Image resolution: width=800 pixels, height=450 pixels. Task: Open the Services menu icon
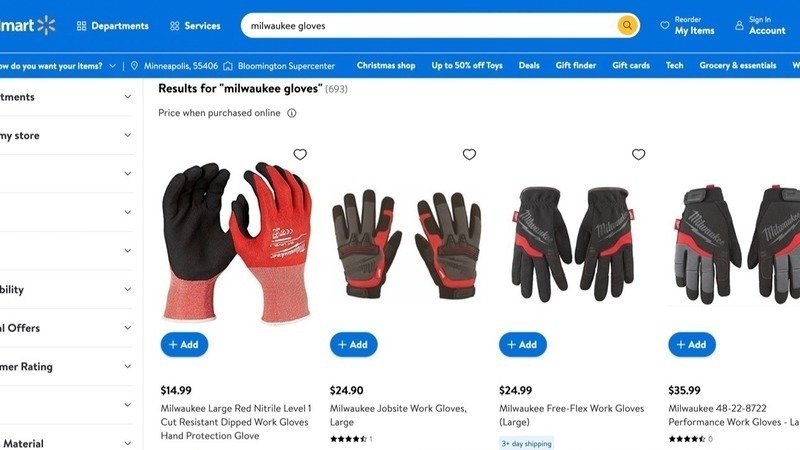[174, 26]
